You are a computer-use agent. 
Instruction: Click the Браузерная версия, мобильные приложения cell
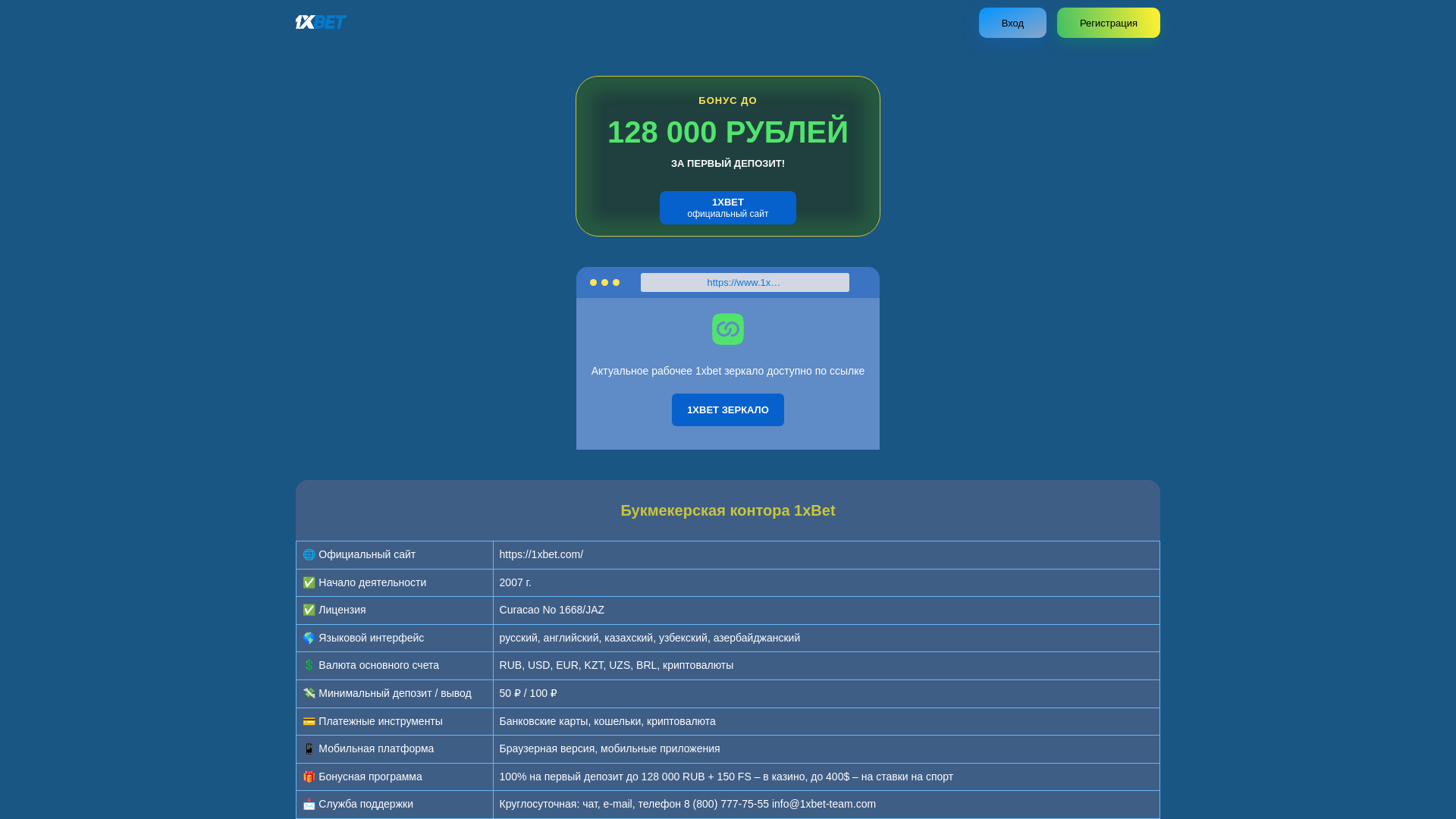827,749
